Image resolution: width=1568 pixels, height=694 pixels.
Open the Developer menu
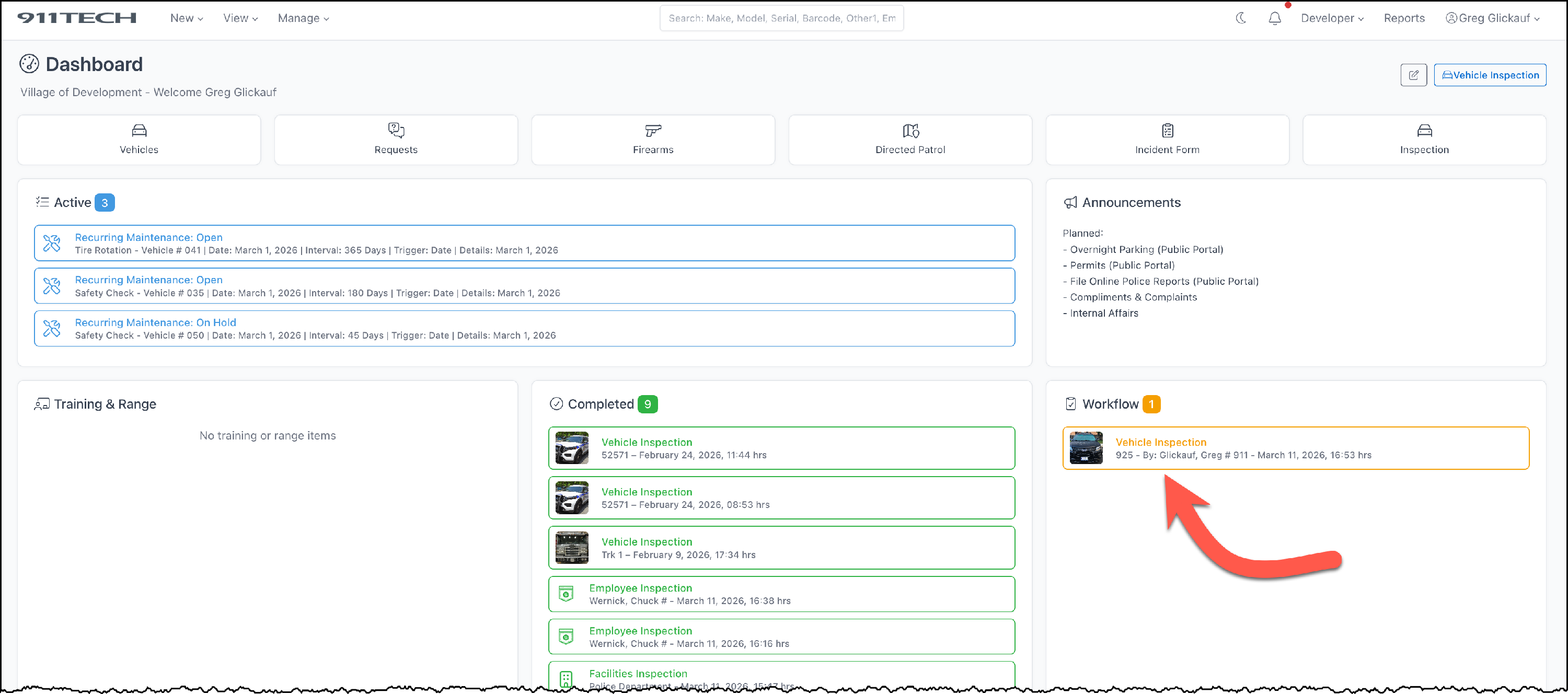(x=1331, y=18)
